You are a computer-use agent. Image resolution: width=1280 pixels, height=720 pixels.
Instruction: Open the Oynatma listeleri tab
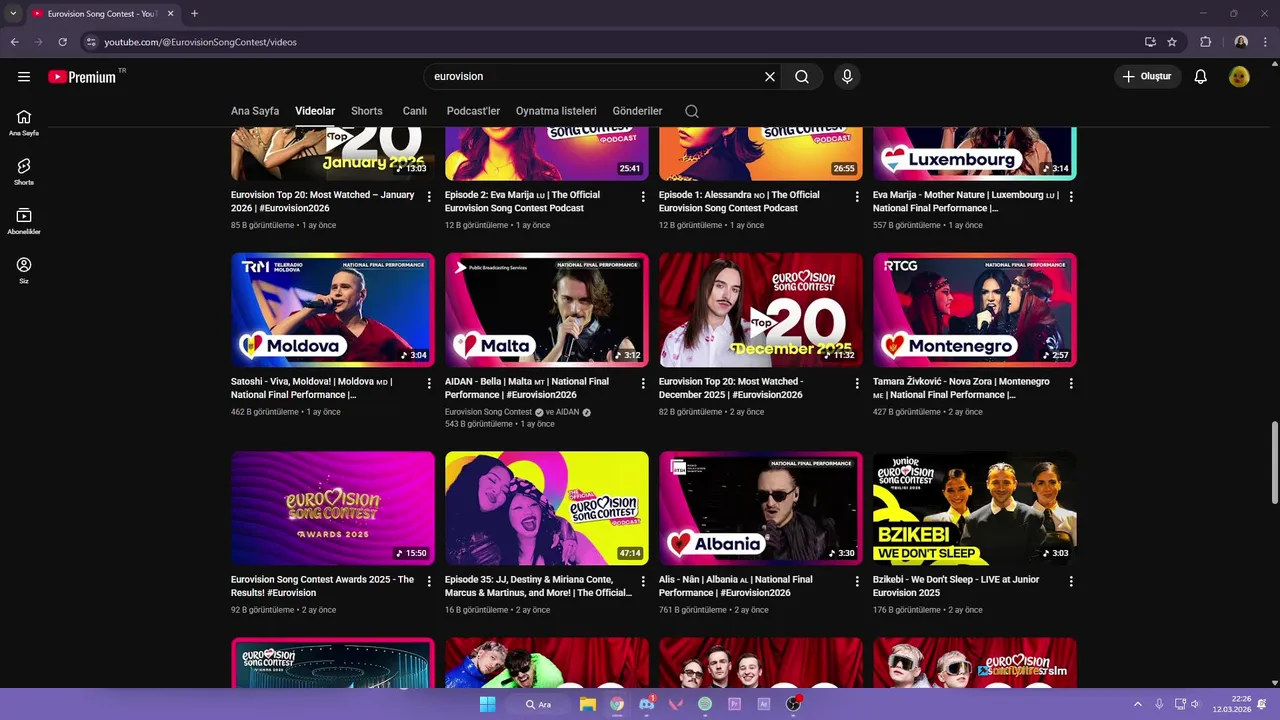(x=556, y=111)
